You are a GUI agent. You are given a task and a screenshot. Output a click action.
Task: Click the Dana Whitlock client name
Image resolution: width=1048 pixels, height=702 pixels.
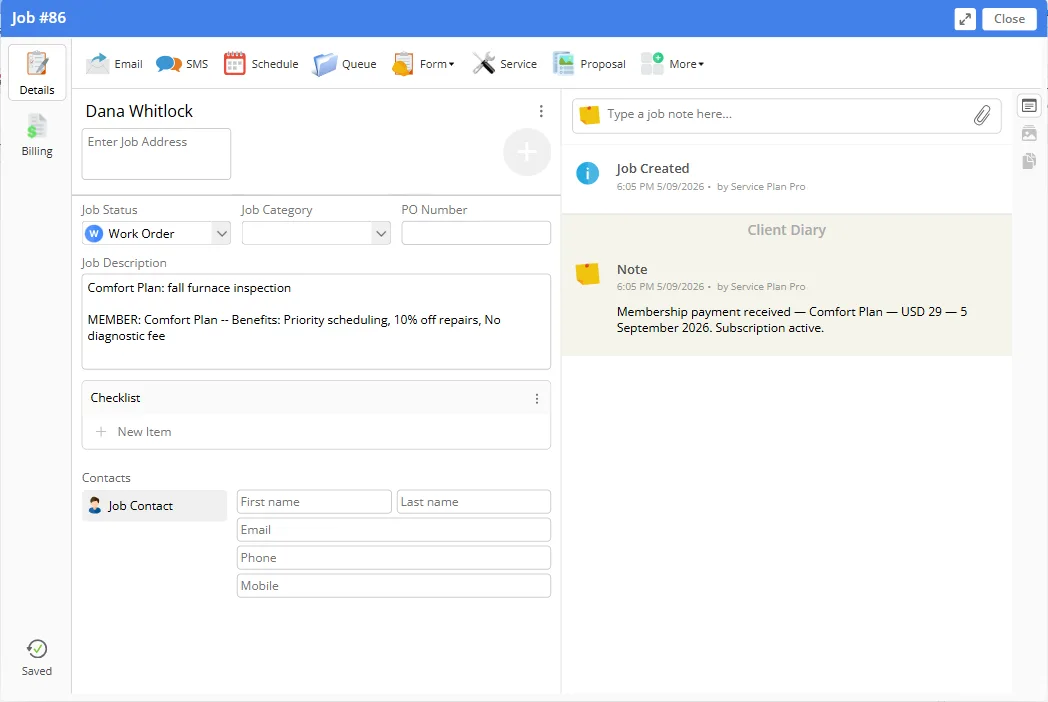coord(139,111)
